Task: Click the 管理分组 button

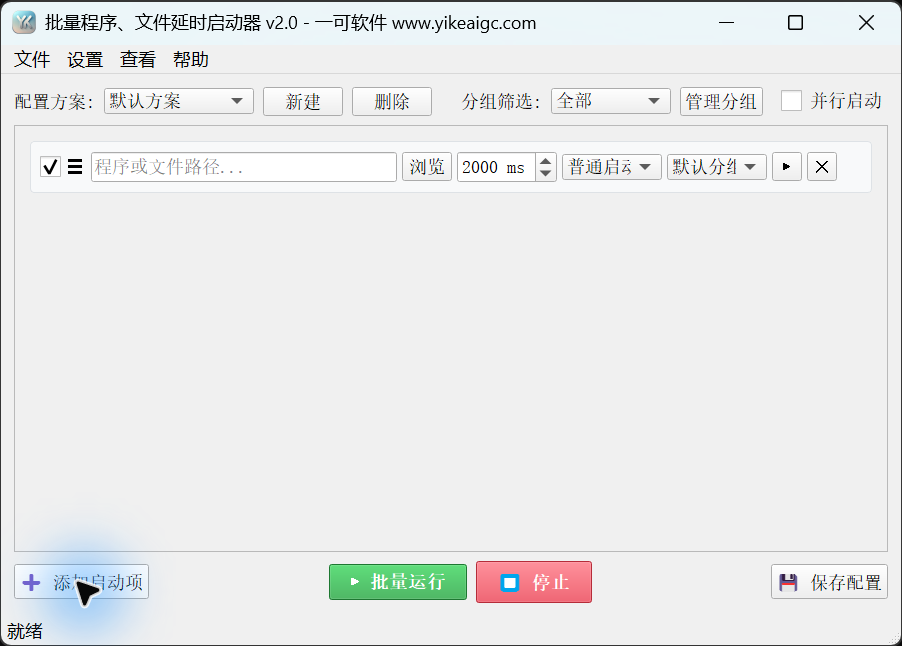Action: [x=721, y=102]
